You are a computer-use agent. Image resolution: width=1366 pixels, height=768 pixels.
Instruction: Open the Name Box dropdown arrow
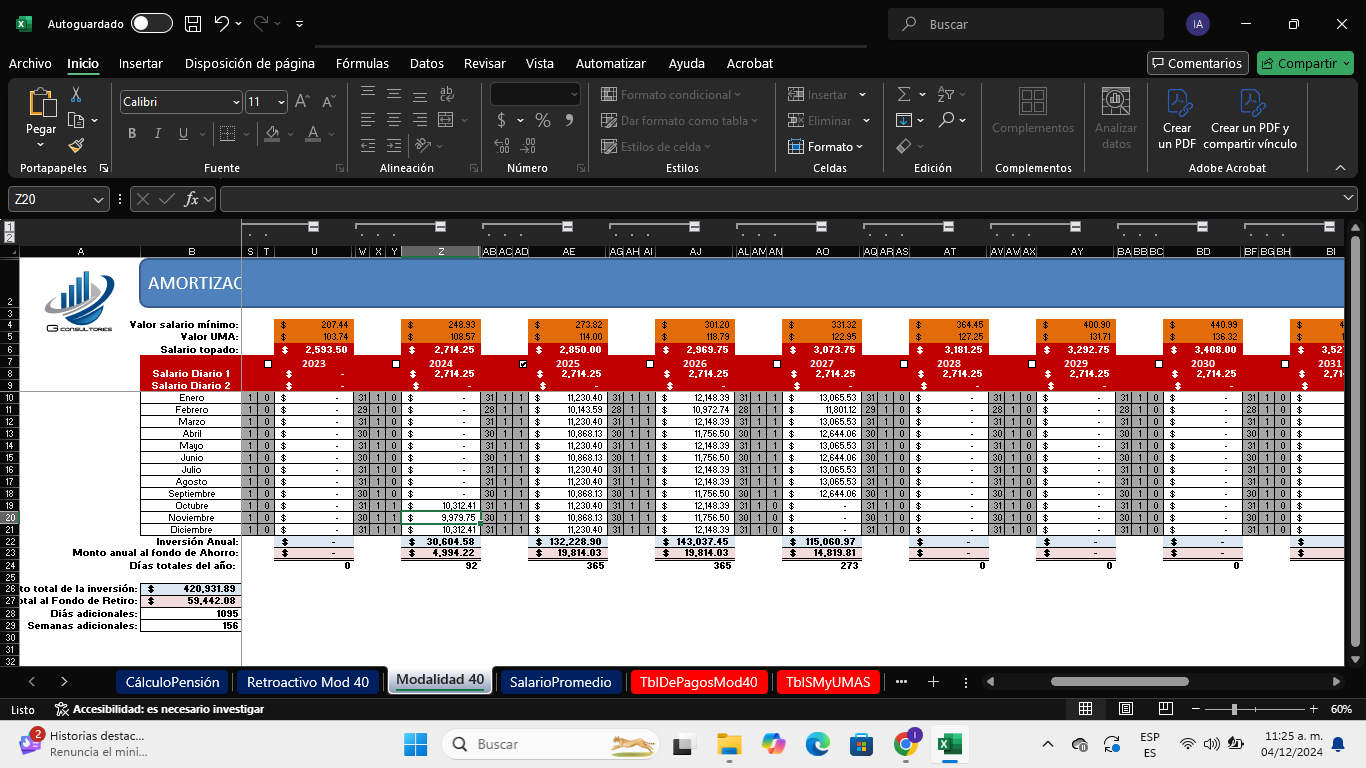click(98, 199)
